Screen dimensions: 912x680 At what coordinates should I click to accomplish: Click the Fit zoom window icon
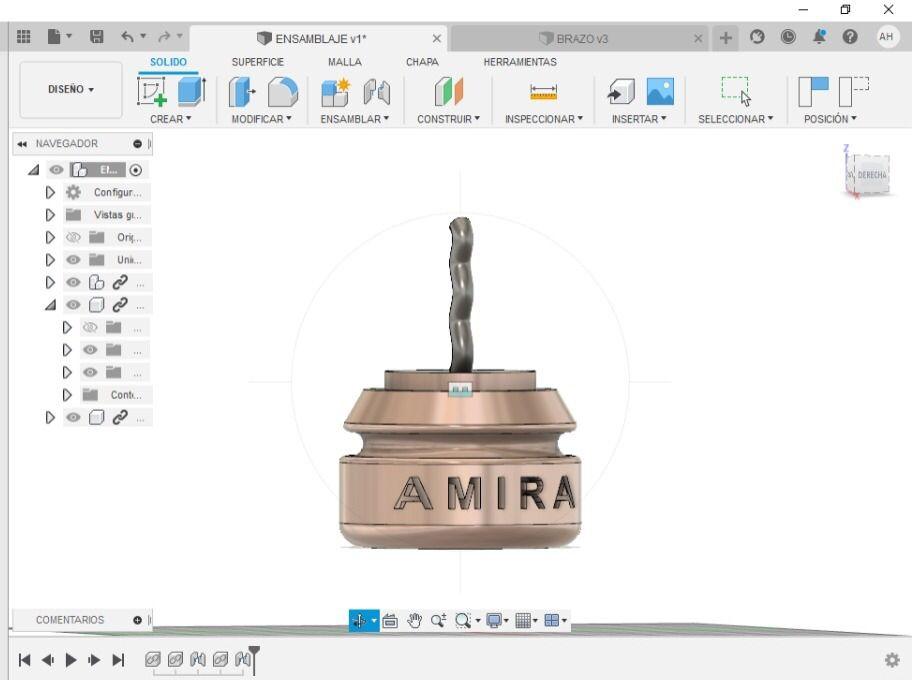click(x=462, y=621)
